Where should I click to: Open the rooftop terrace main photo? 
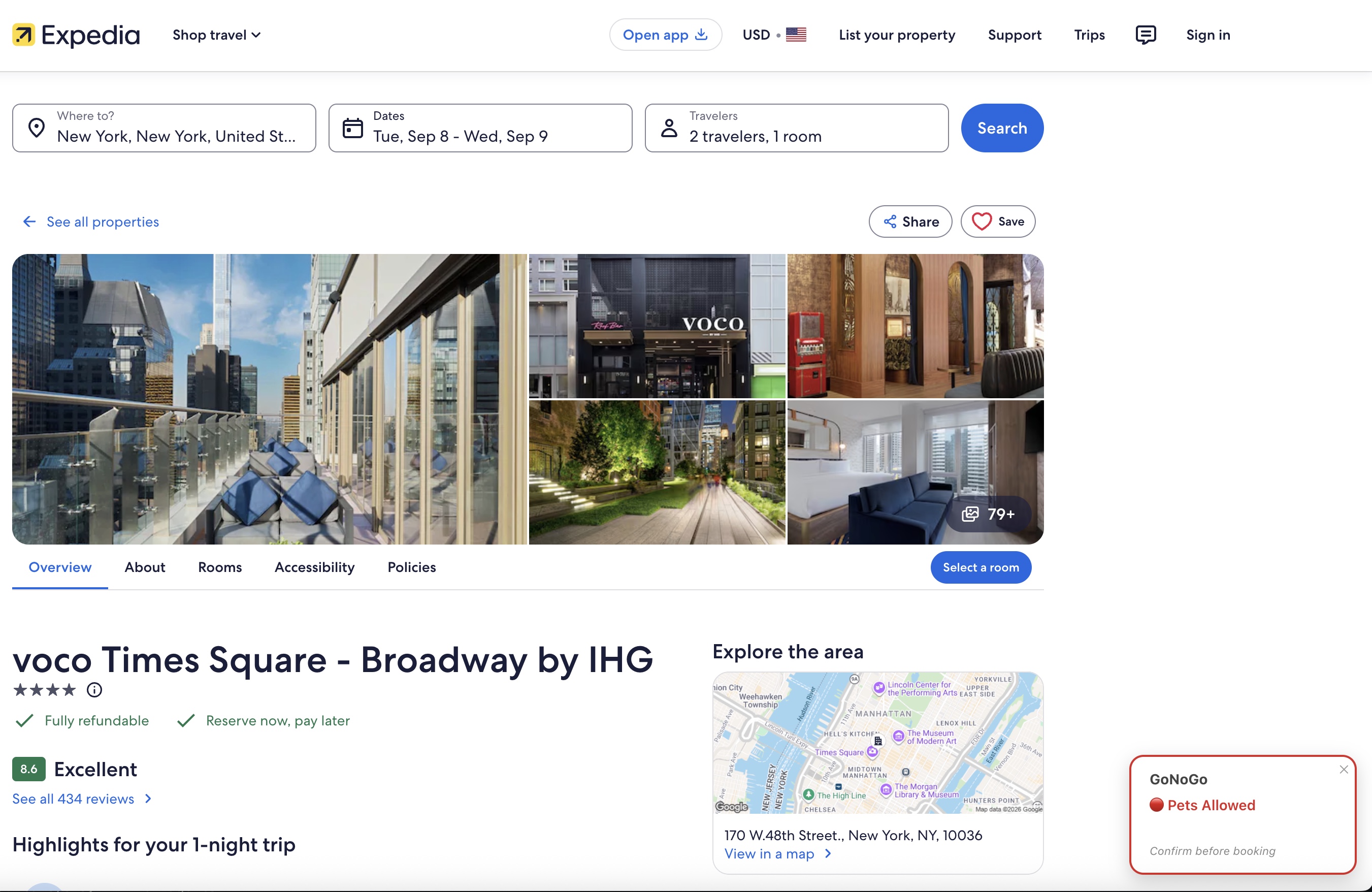click(269, 399)
